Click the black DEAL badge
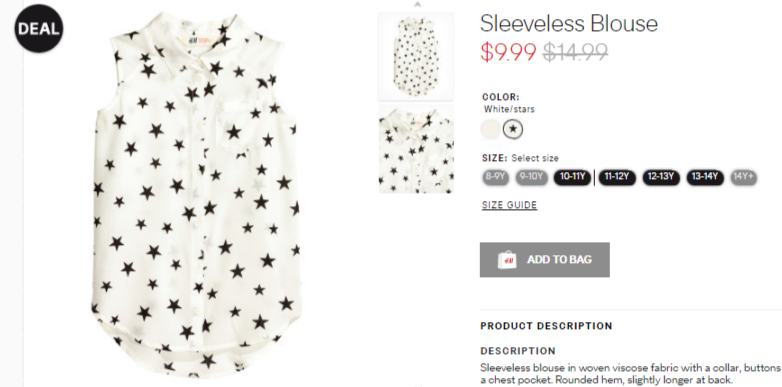 39,28
